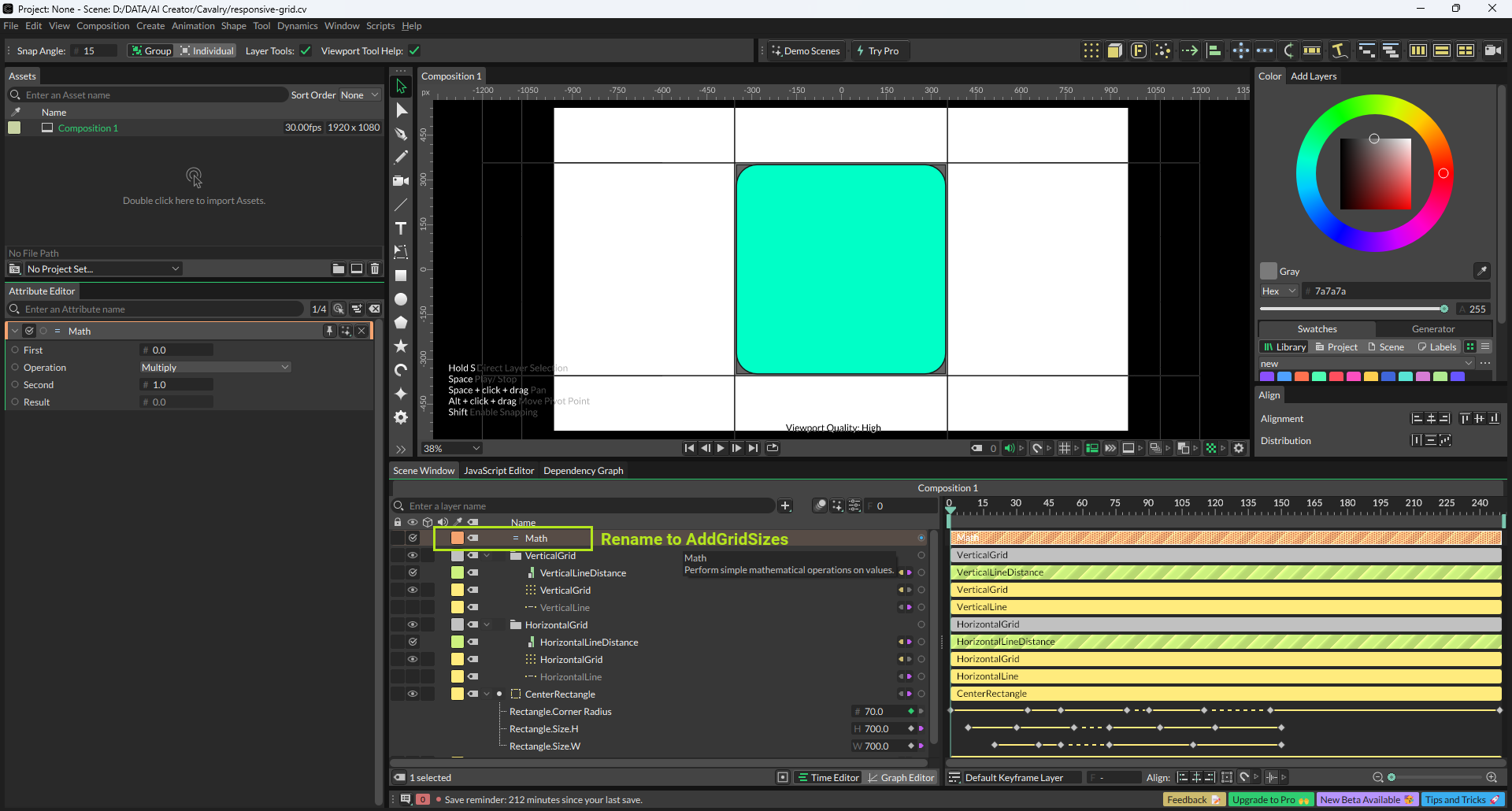Click the color eyedropper icon

[x=1481, y=271]
